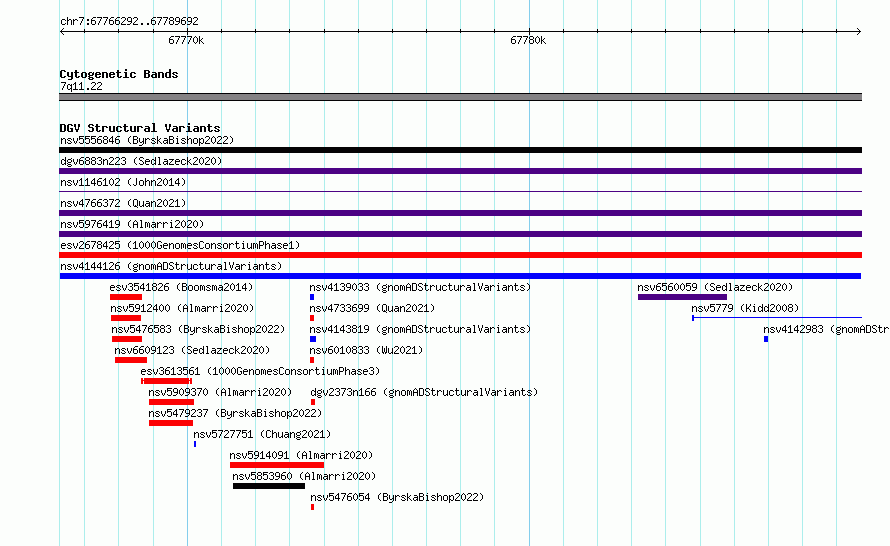
Task: Click the small blue nsv4142983 marker
Action: (766, 339)
